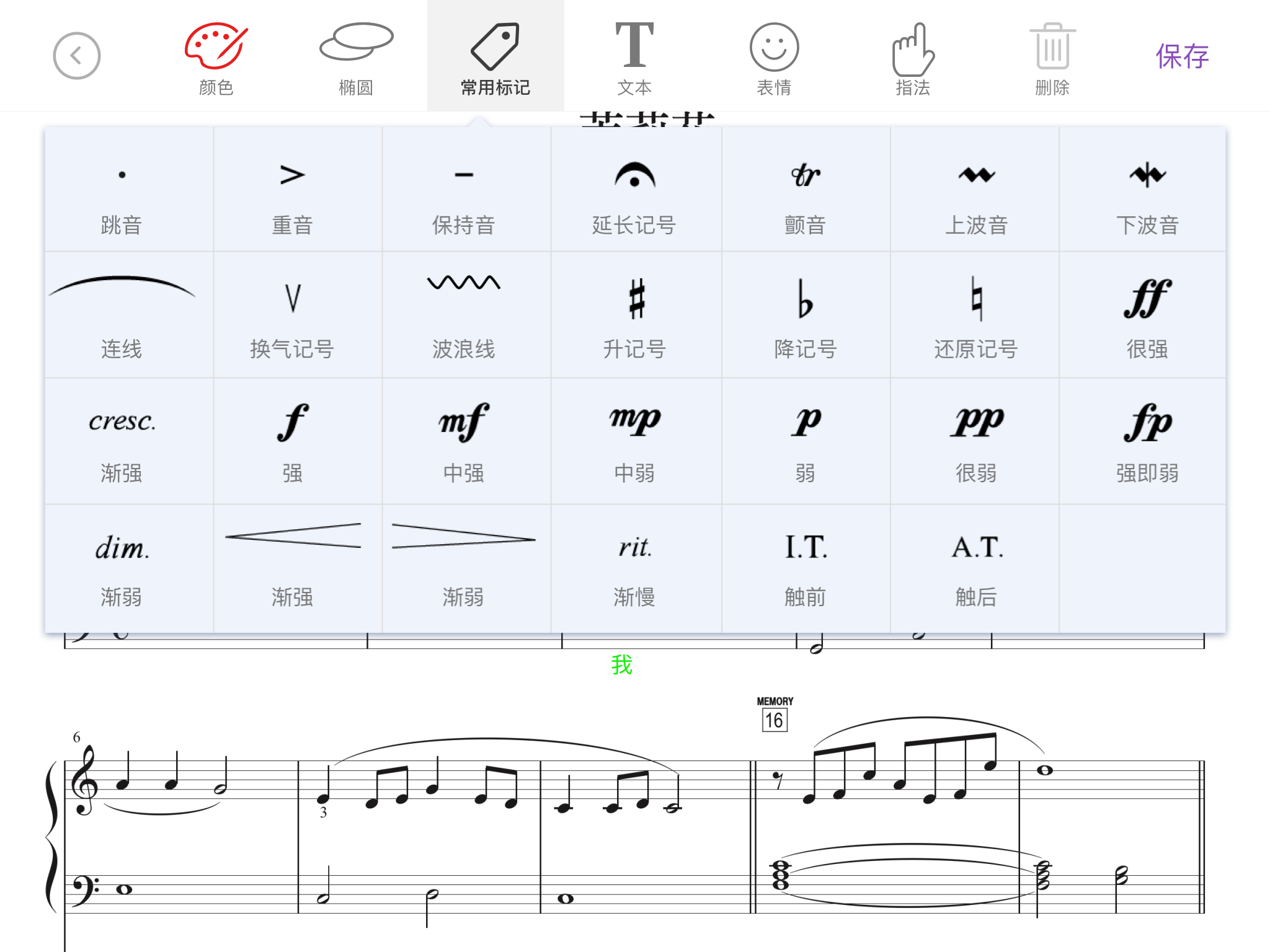The image size is (1270, 952).
Task: Select 降记号 (flat) accidental symbol
Action: pos(805,316)
